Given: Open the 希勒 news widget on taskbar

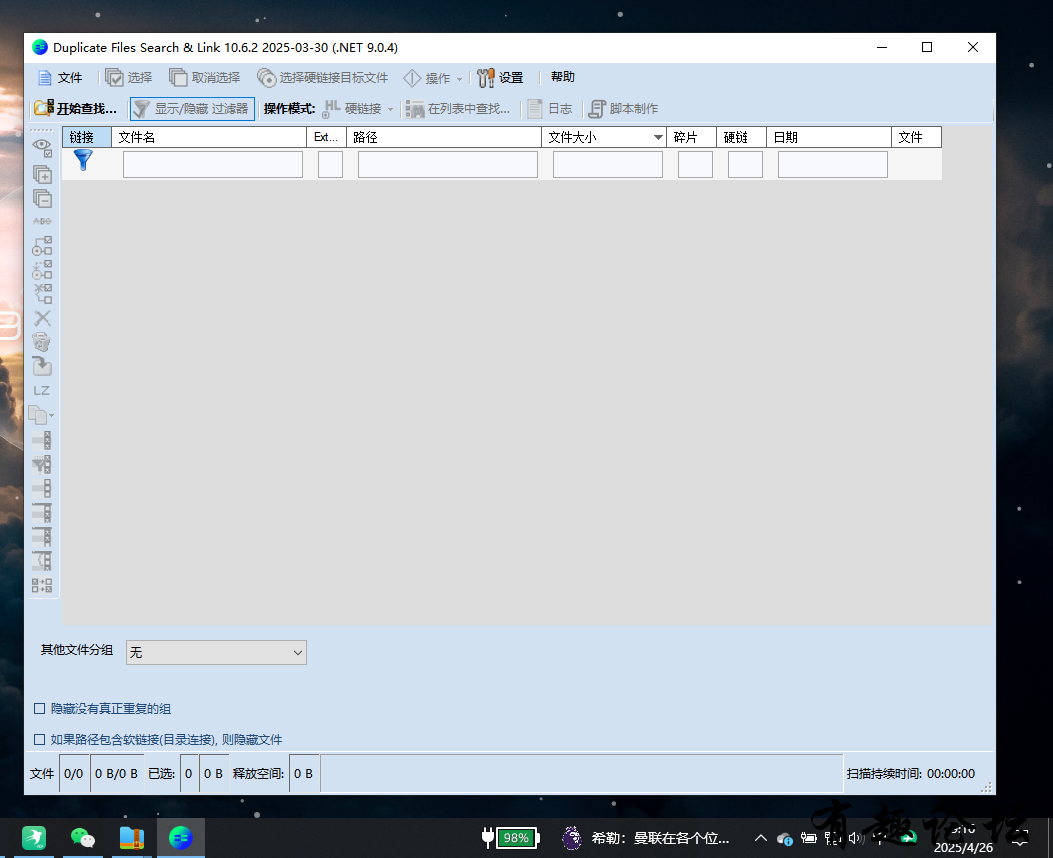Looking at the screenshot, I should click(x=646, y=838).
